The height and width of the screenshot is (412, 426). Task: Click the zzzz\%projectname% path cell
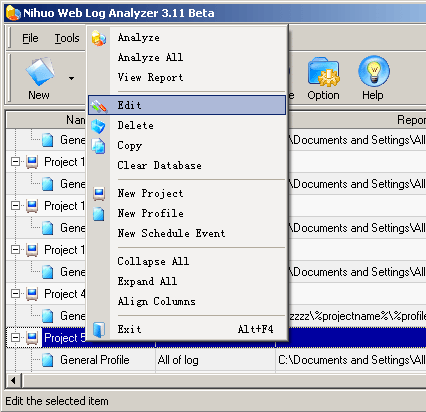pos(357,316)
